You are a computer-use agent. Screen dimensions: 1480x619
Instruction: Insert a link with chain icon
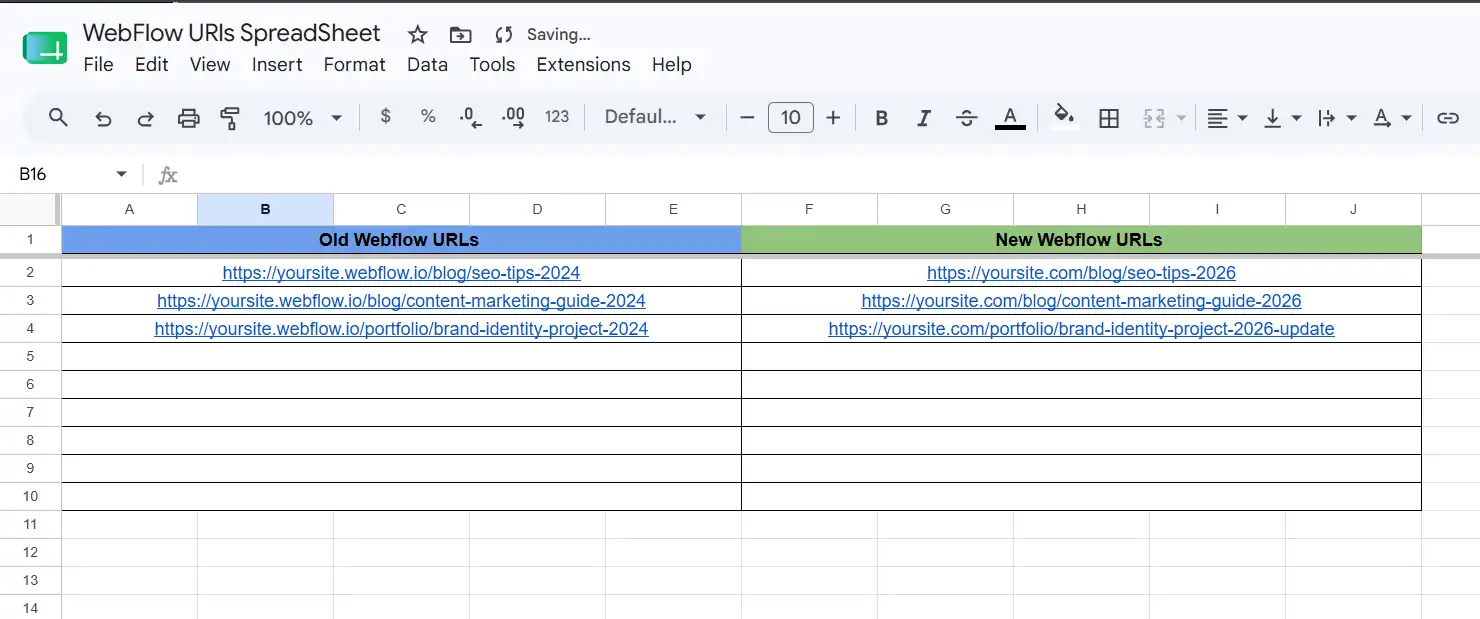tap(1447, 118)
